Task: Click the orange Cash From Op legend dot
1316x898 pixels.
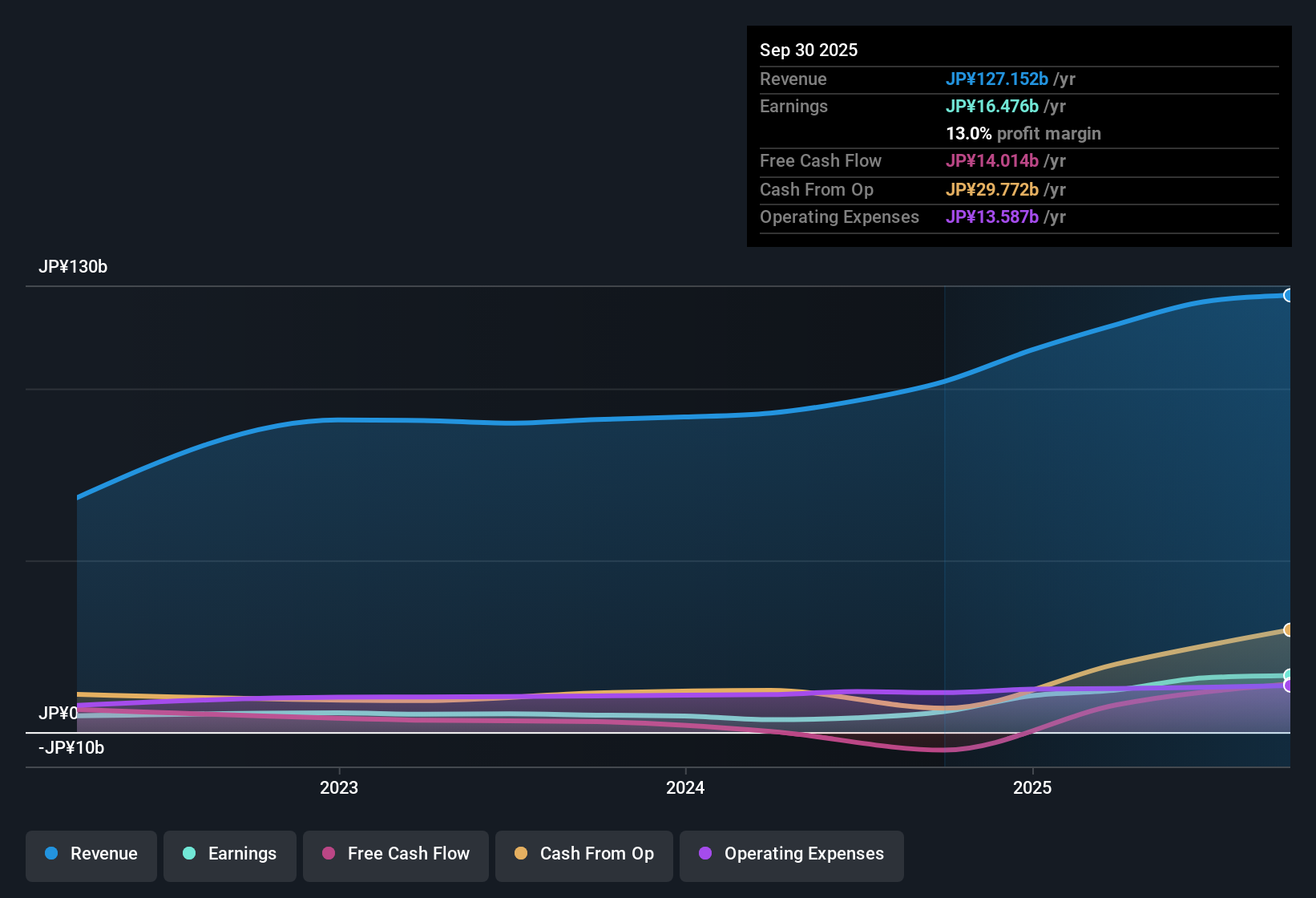Action: (521, 854)
